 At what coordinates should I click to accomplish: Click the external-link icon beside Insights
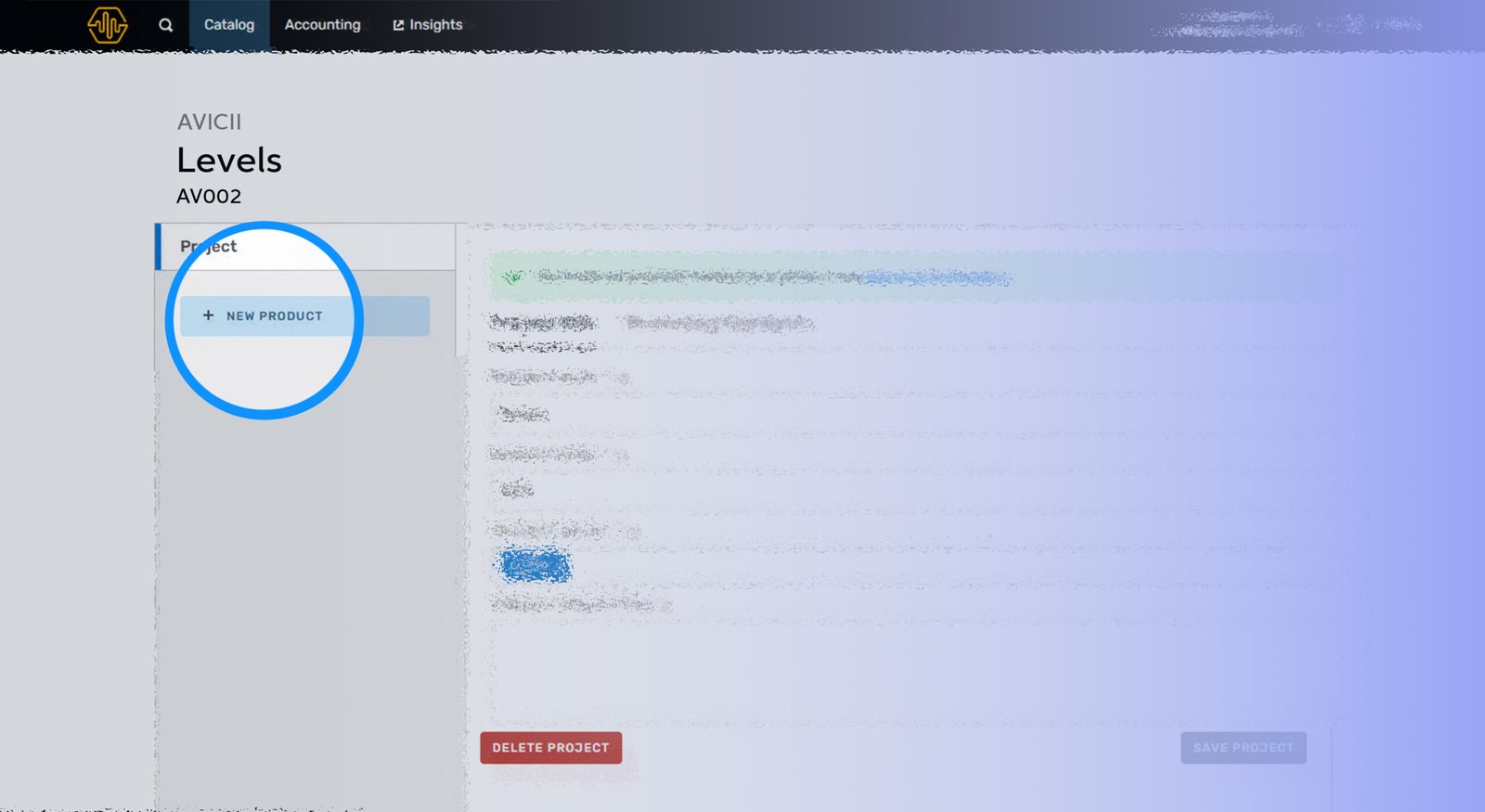(x=398, y=25)
